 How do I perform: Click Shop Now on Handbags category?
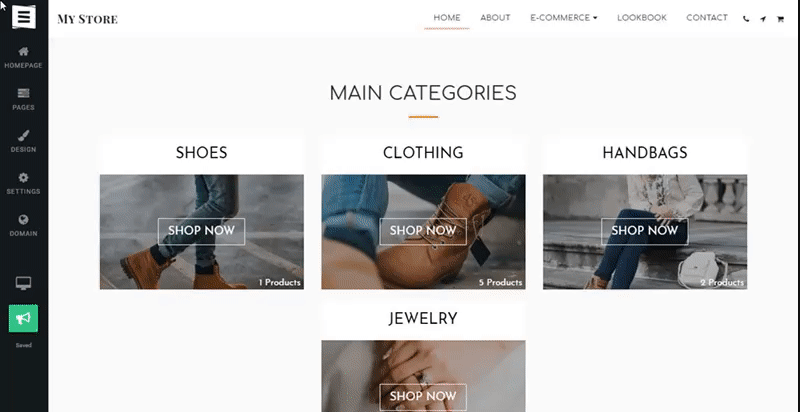tap(644, 231)
